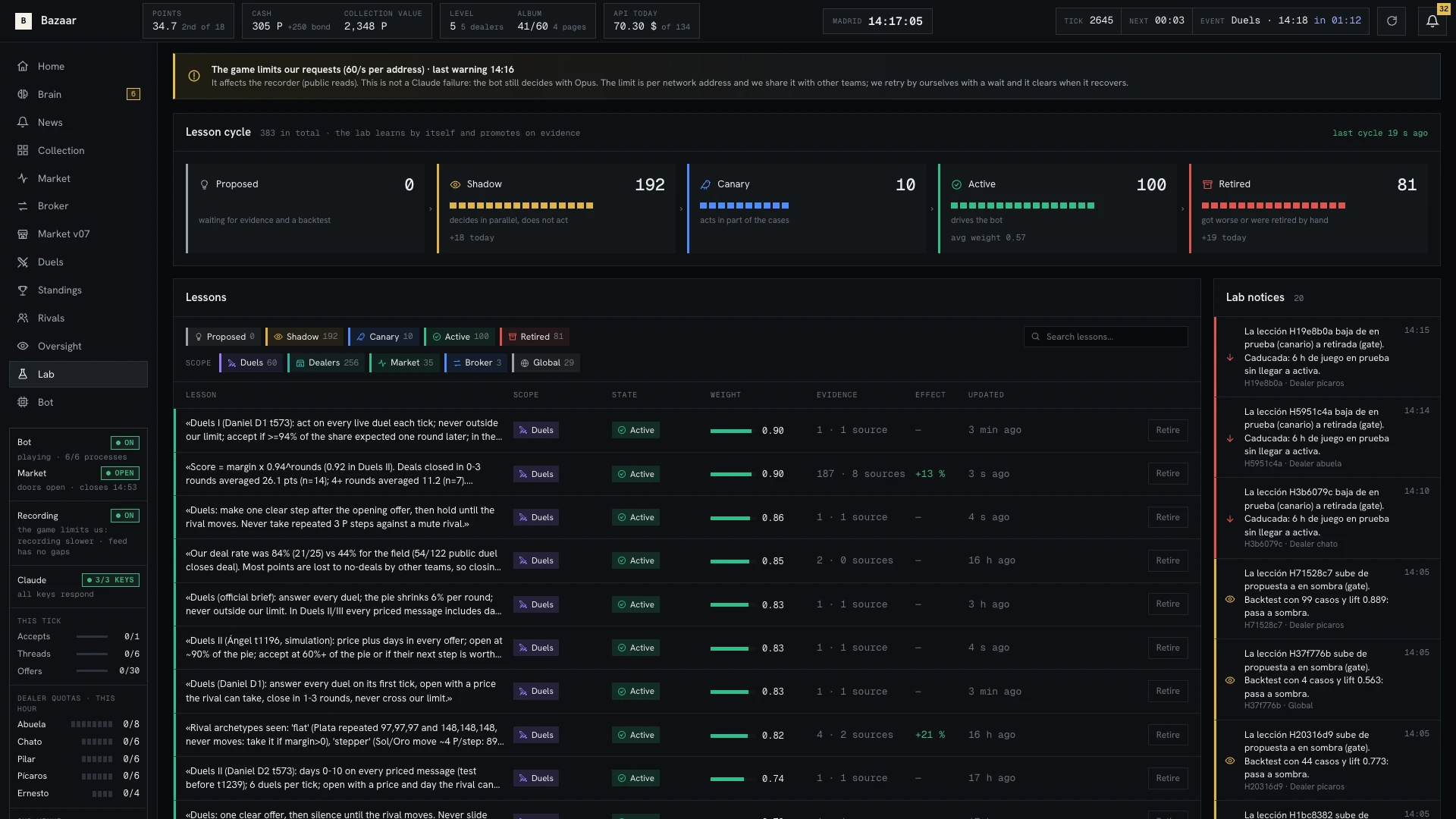Retire the 'Duels II (Ángel t1196' lesson
Image resolution: width=1456 pixels, height=819 pixels.
point(1168,648)
